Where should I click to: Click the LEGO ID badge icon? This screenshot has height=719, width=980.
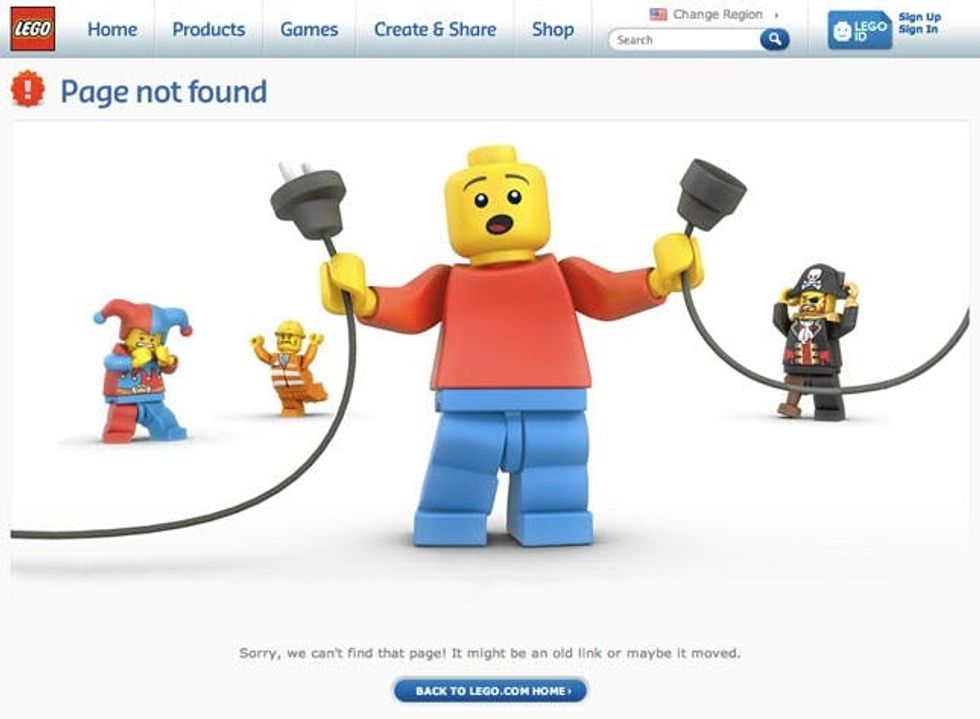pyautogui.click(x=860, y=29)
